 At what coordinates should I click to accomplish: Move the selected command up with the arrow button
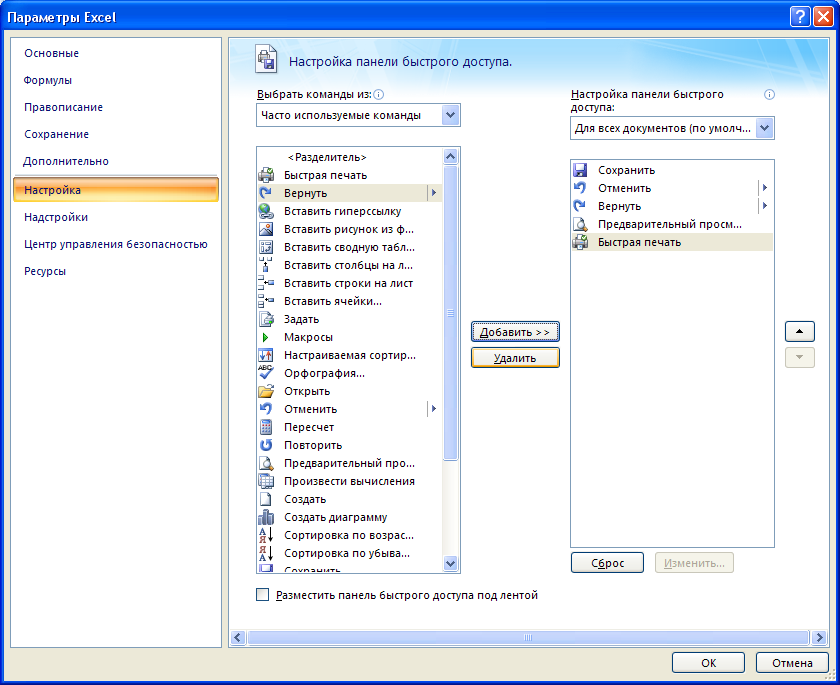point(800,332)
